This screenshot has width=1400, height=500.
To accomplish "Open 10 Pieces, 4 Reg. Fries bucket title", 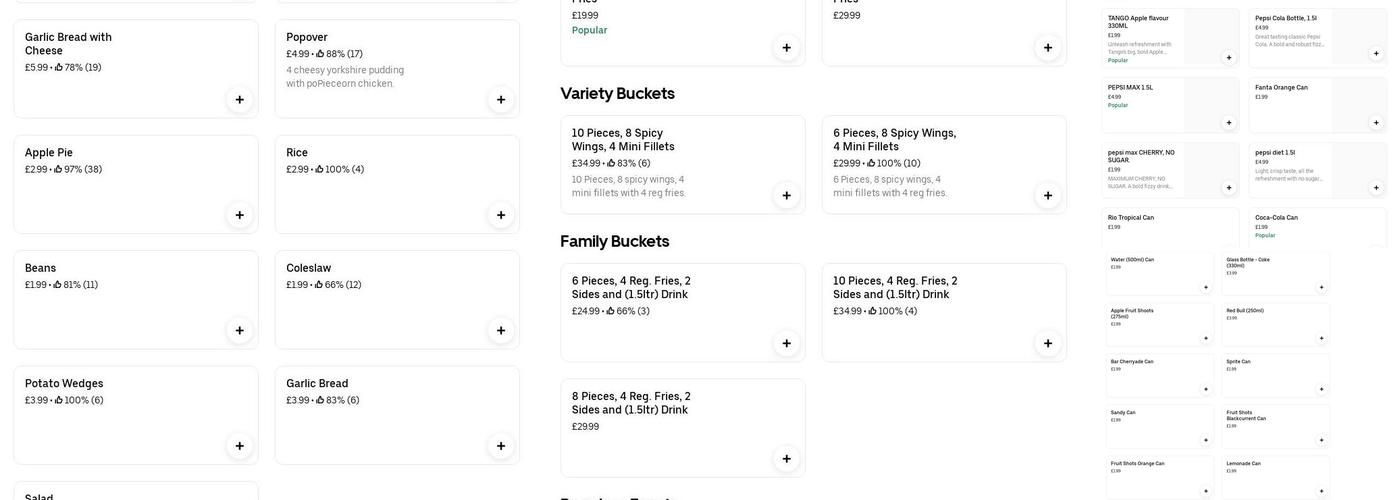I will pyautogui.click(x=894, y=288).
